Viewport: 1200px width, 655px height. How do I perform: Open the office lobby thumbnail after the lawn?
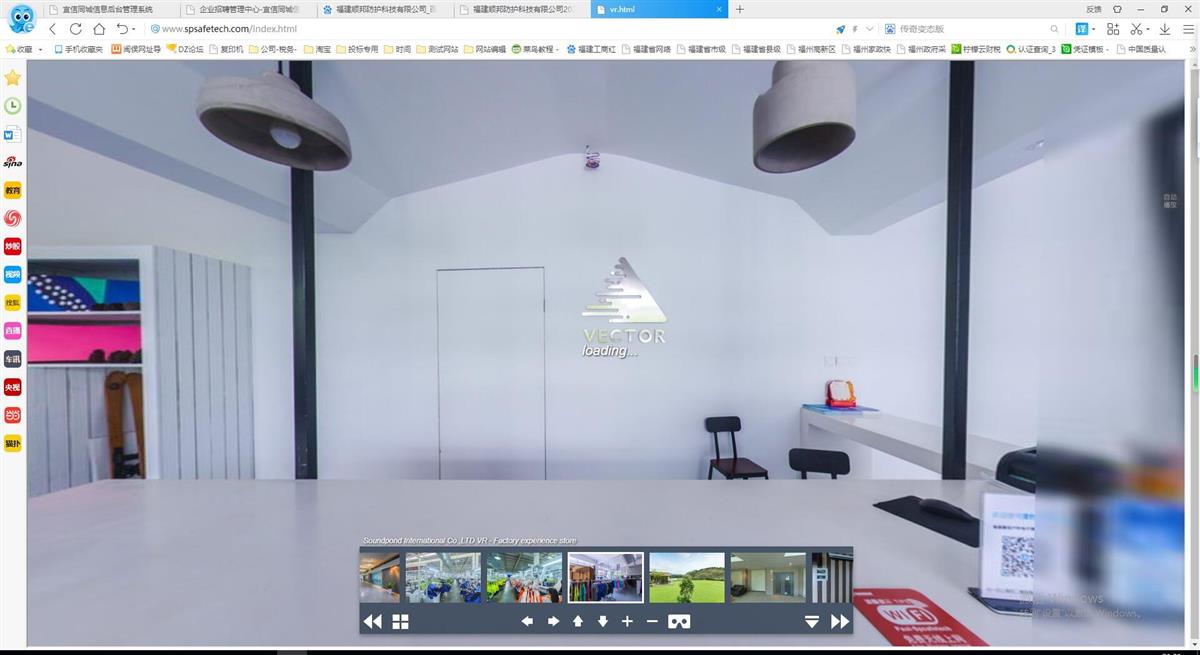[x=768, y=577]
